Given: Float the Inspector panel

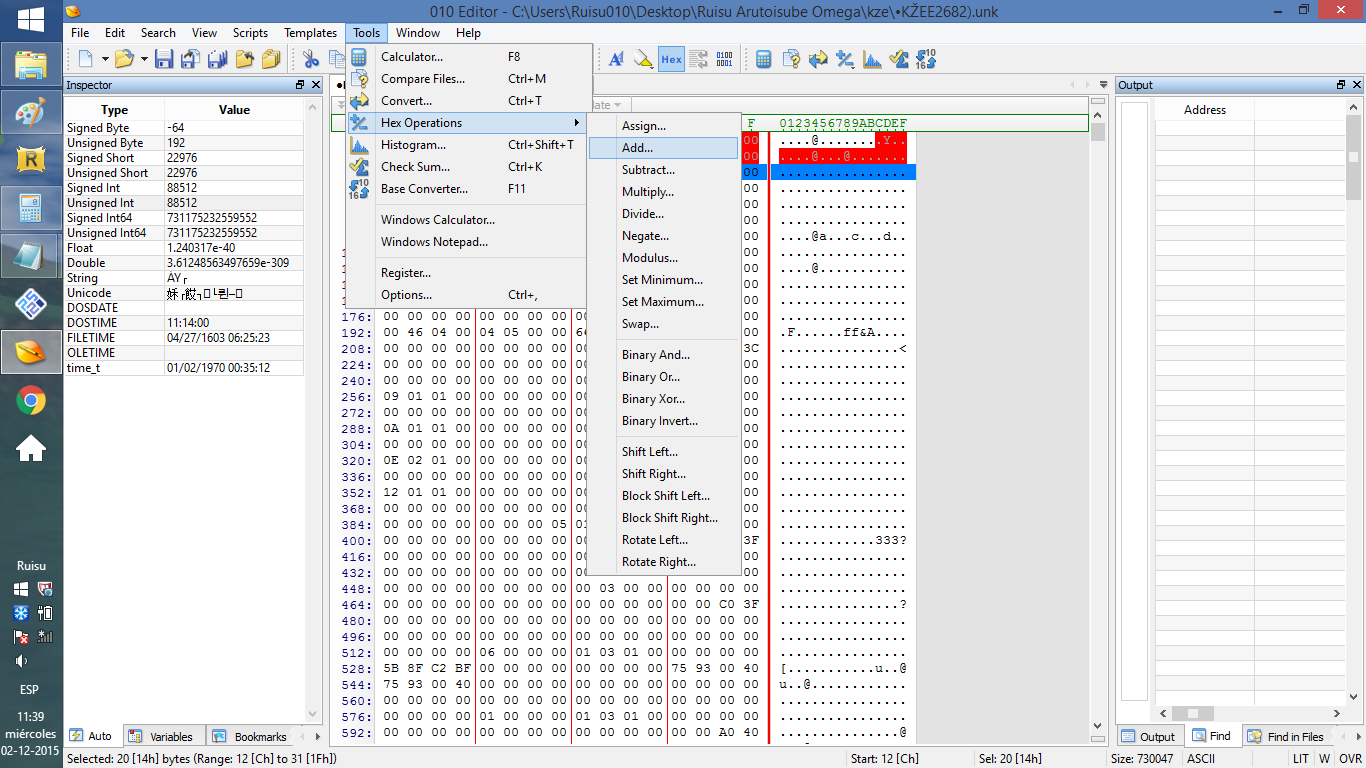Looking at the screenshot, I should tap(300, 85).
